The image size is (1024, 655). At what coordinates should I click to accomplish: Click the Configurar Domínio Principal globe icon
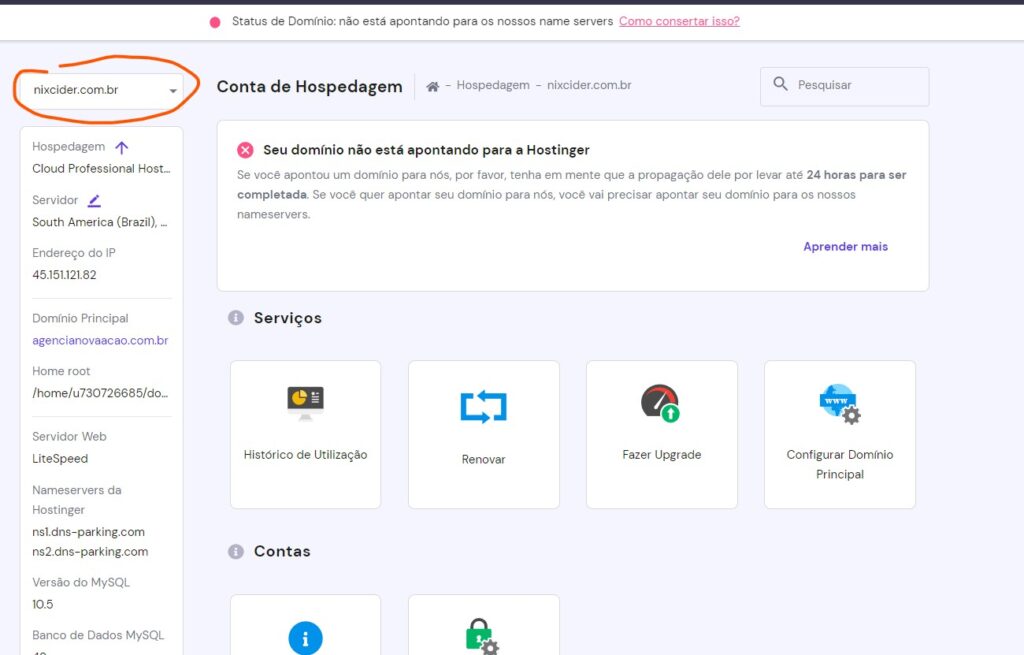(839, 404)
